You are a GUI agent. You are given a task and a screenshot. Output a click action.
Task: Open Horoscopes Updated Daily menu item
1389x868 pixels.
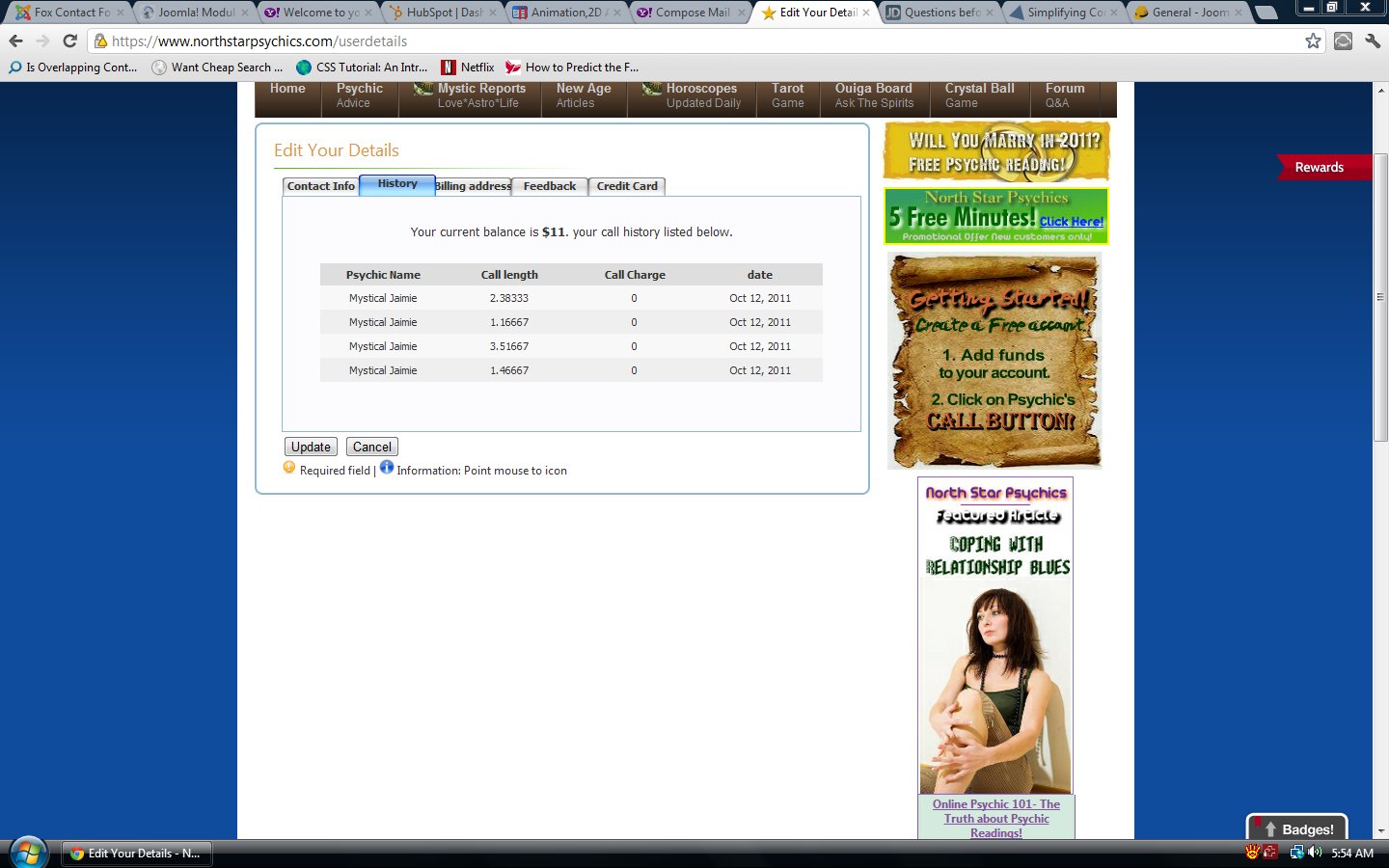[x=692, y=95]
